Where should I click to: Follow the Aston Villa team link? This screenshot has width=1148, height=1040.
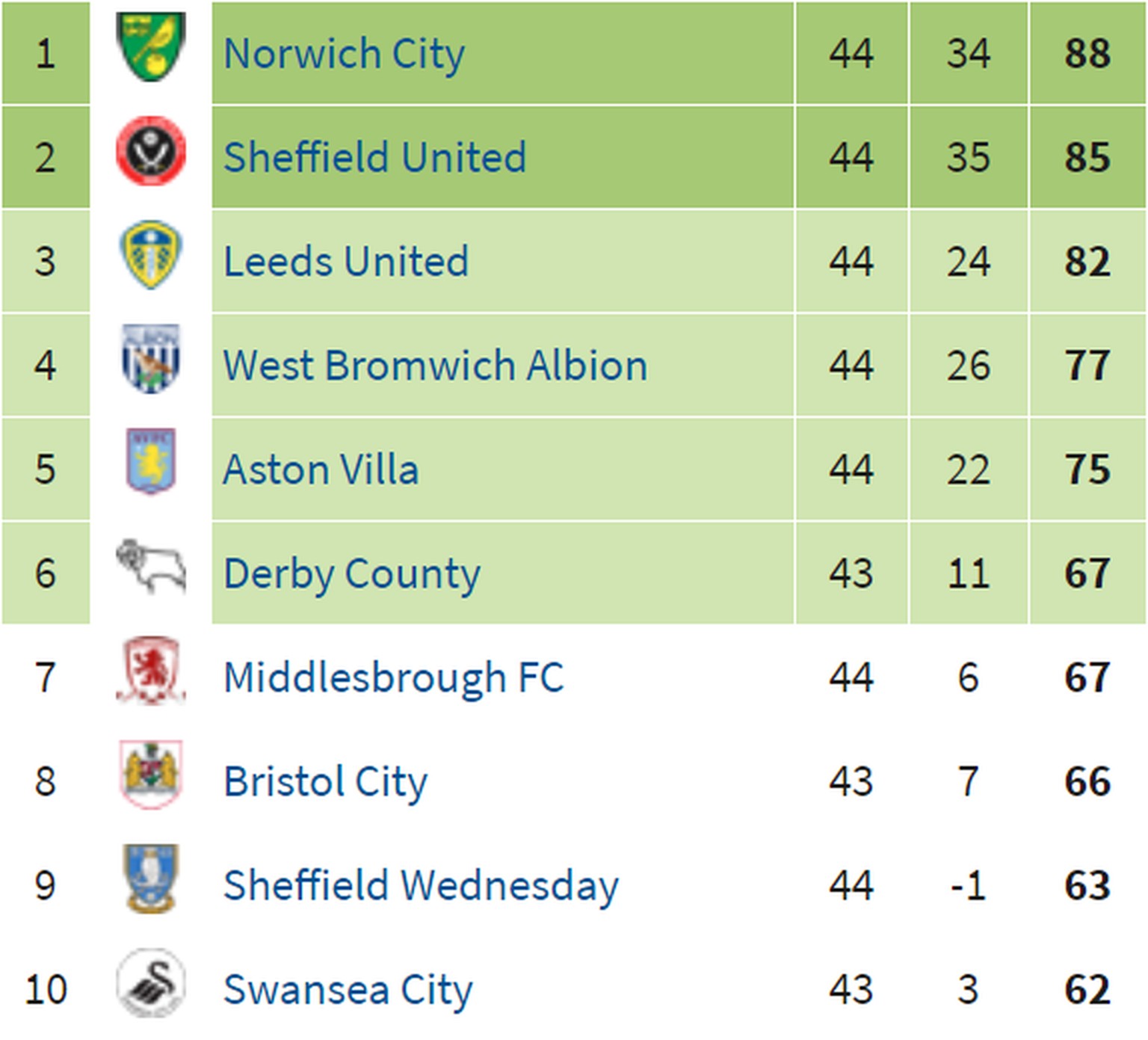(x=321, y=470)
